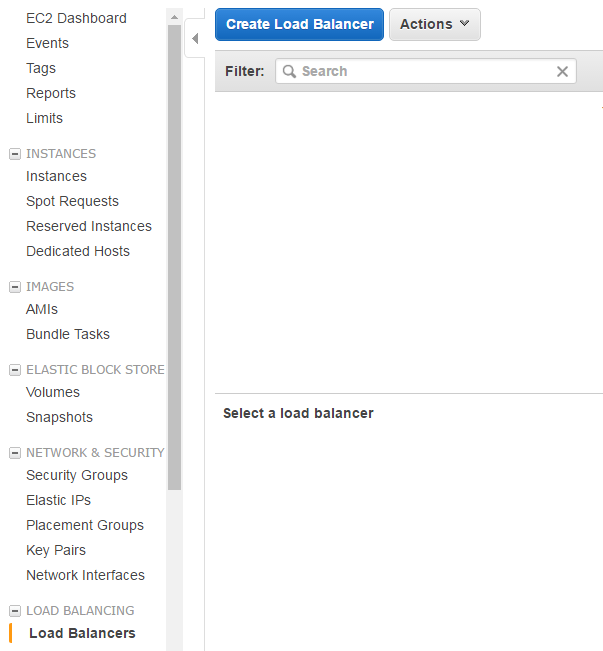
Task: Clear the filter with the X icon
Action: click(x=562, y=71)
